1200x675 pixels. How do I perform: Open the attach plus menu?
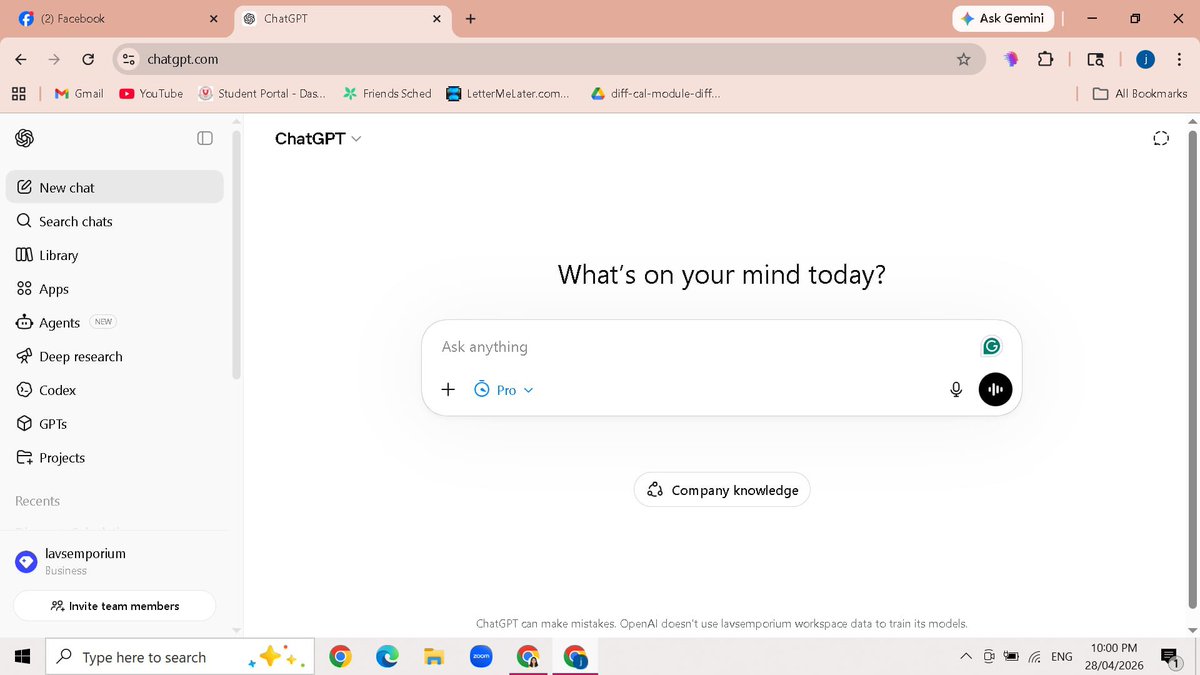448,390
